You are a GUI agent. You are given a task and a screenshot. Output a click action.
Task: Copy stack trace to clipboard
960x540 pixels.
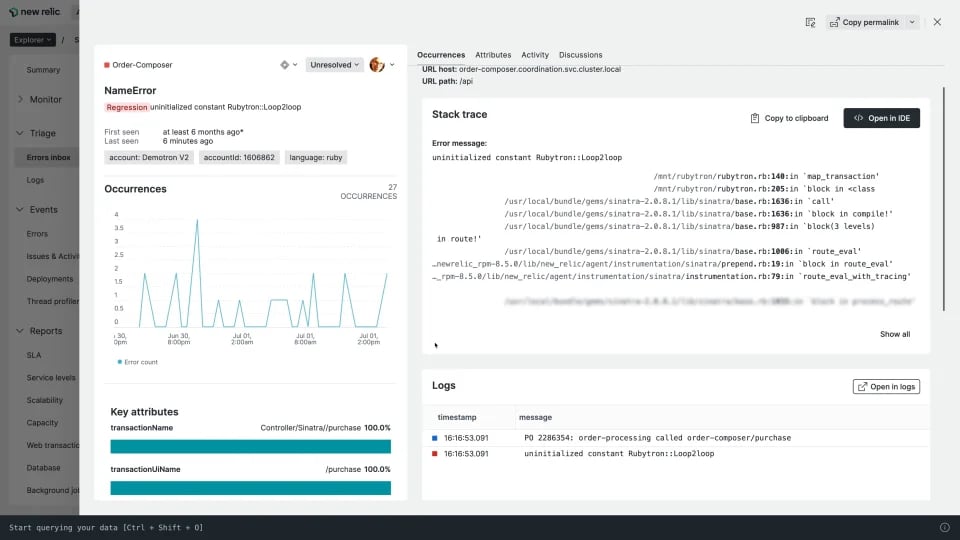[x=789, y=118]
